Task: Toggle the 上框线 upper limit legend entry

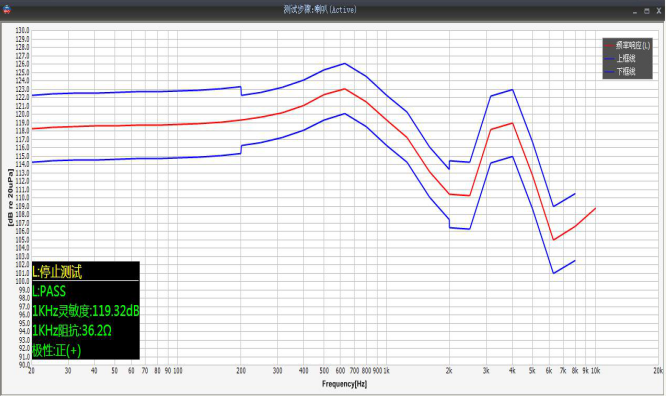Action: (621, 58)
